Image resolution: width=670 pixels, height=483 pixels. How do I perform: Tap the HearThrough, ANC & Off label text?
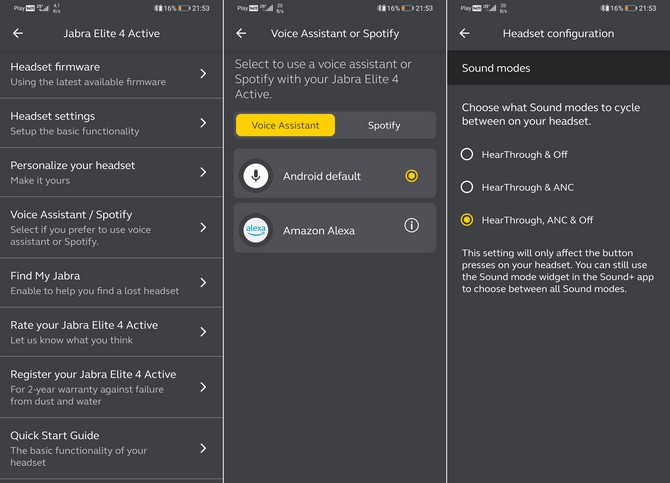[x=537, y=220]
